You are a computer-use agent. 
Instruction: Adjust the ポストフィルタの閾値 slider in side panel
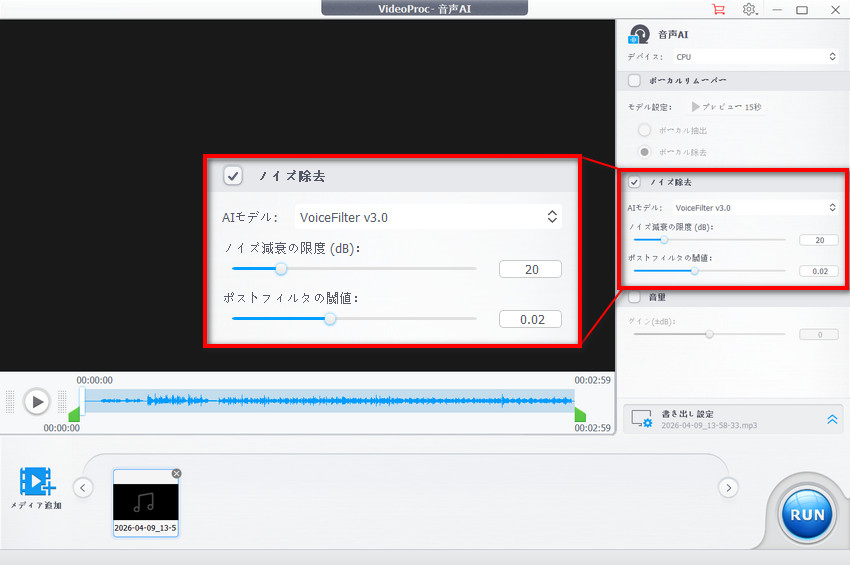pyautogui.click(x=694, y=271)
